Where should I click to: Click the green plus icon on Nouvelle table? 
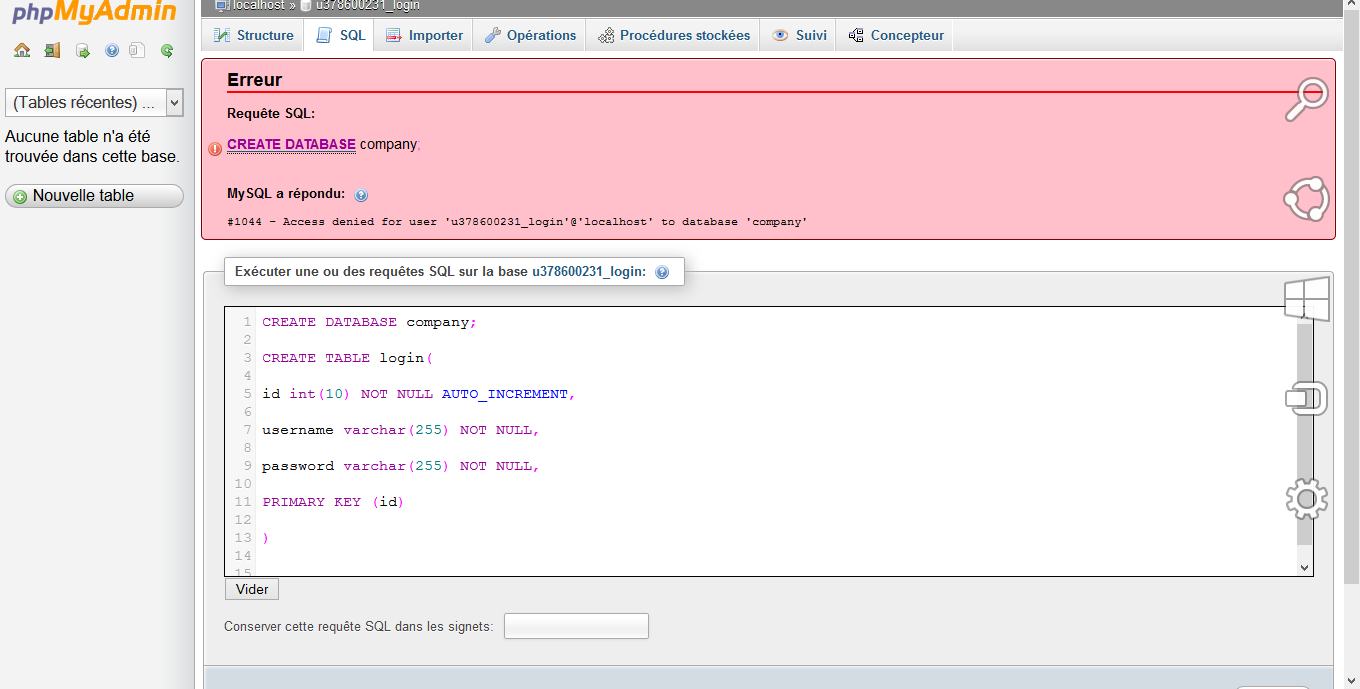pos(20,197)
